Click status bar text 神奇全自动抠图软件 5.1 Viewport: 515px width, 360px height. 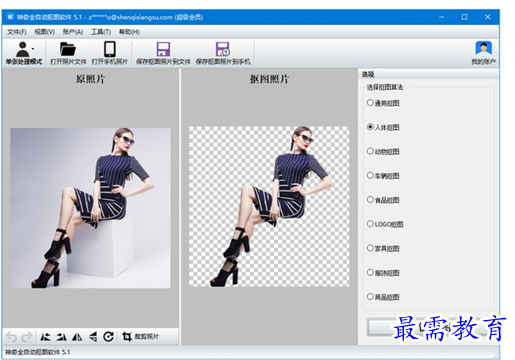coord(38,352)
